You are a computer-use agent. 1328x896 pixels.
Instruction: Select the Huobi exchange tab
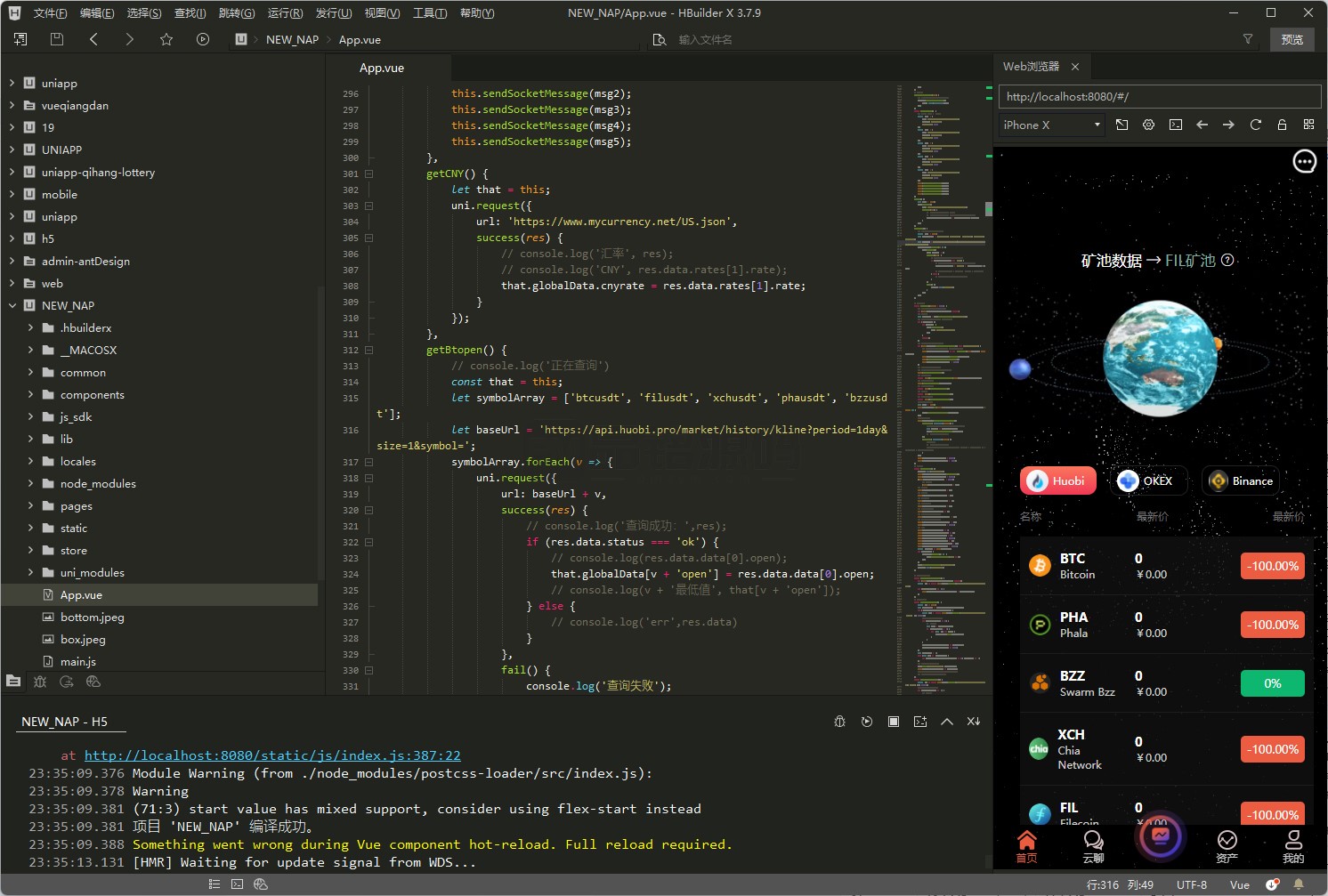click(x=1057, y=481)
